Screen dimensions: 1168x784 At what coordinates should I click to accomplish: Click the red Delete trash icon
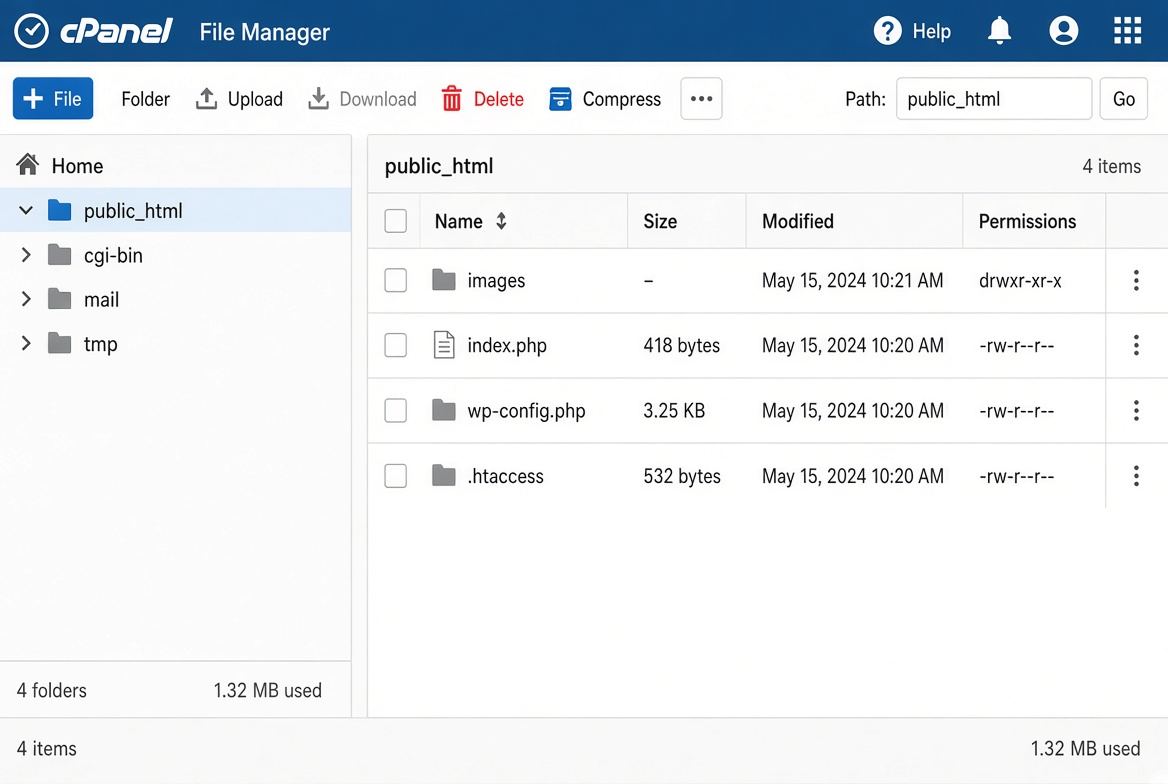(x=451, y=98)
